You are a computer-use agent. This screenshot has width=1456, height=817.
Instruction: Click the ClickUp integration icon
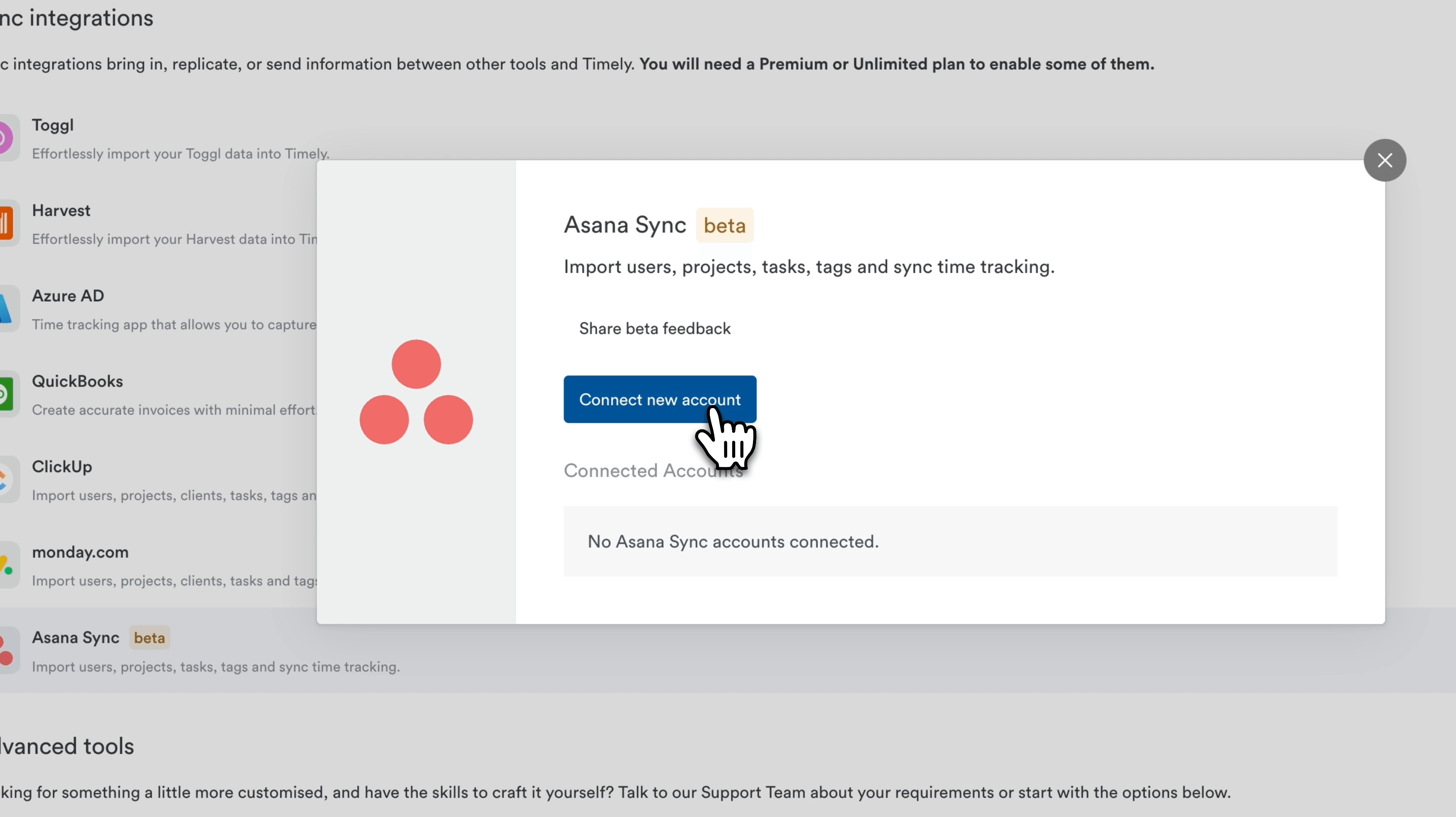pyautogui.click(x=7, y=480)
